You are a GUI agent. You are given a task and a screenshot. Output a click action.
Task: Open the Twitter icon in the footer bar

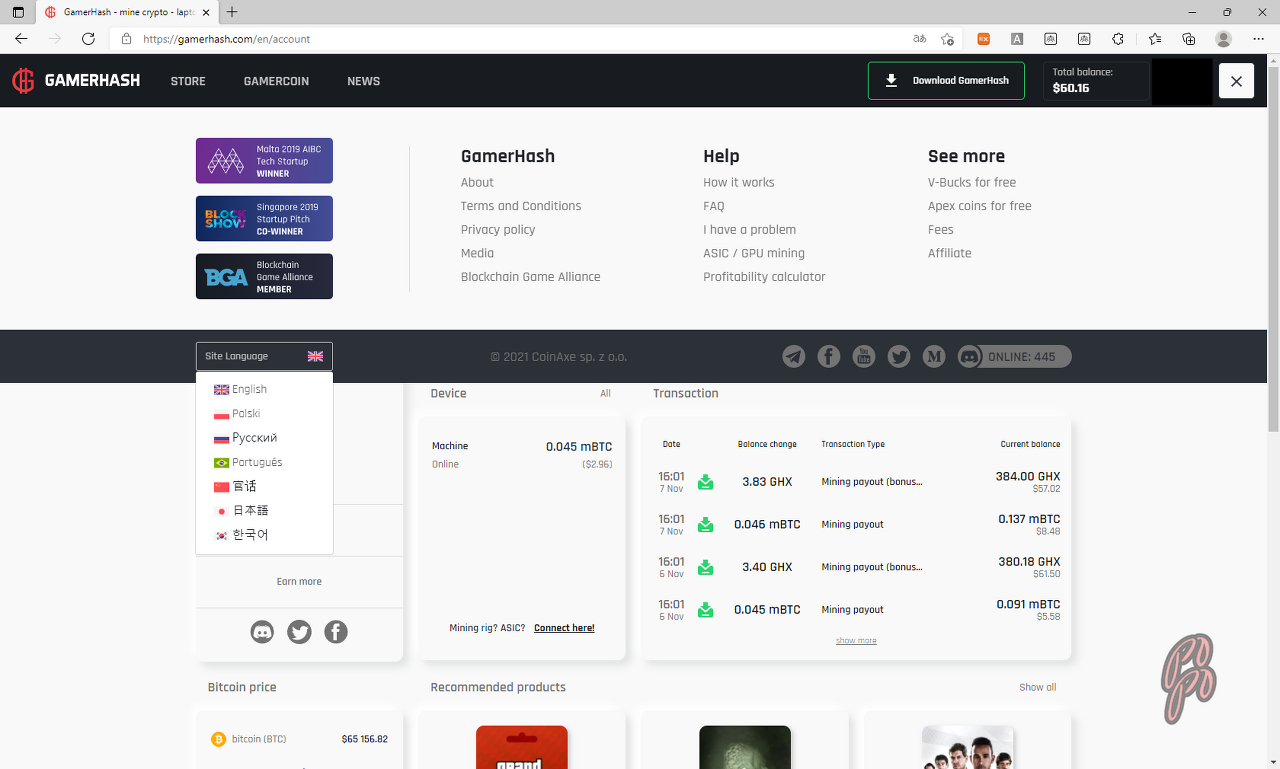point(899,356)
